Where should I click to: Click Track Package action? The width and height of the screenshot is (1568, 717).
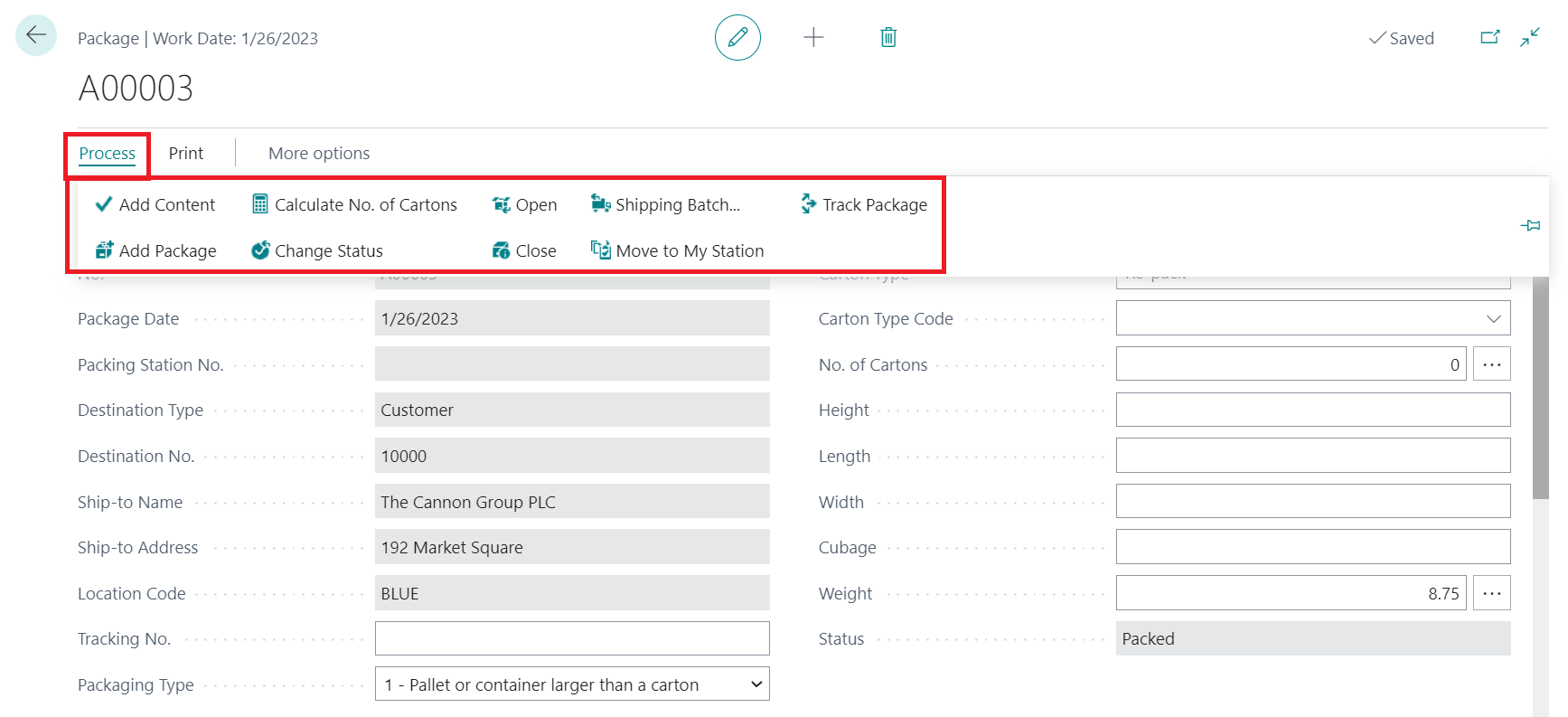[864, 205]
